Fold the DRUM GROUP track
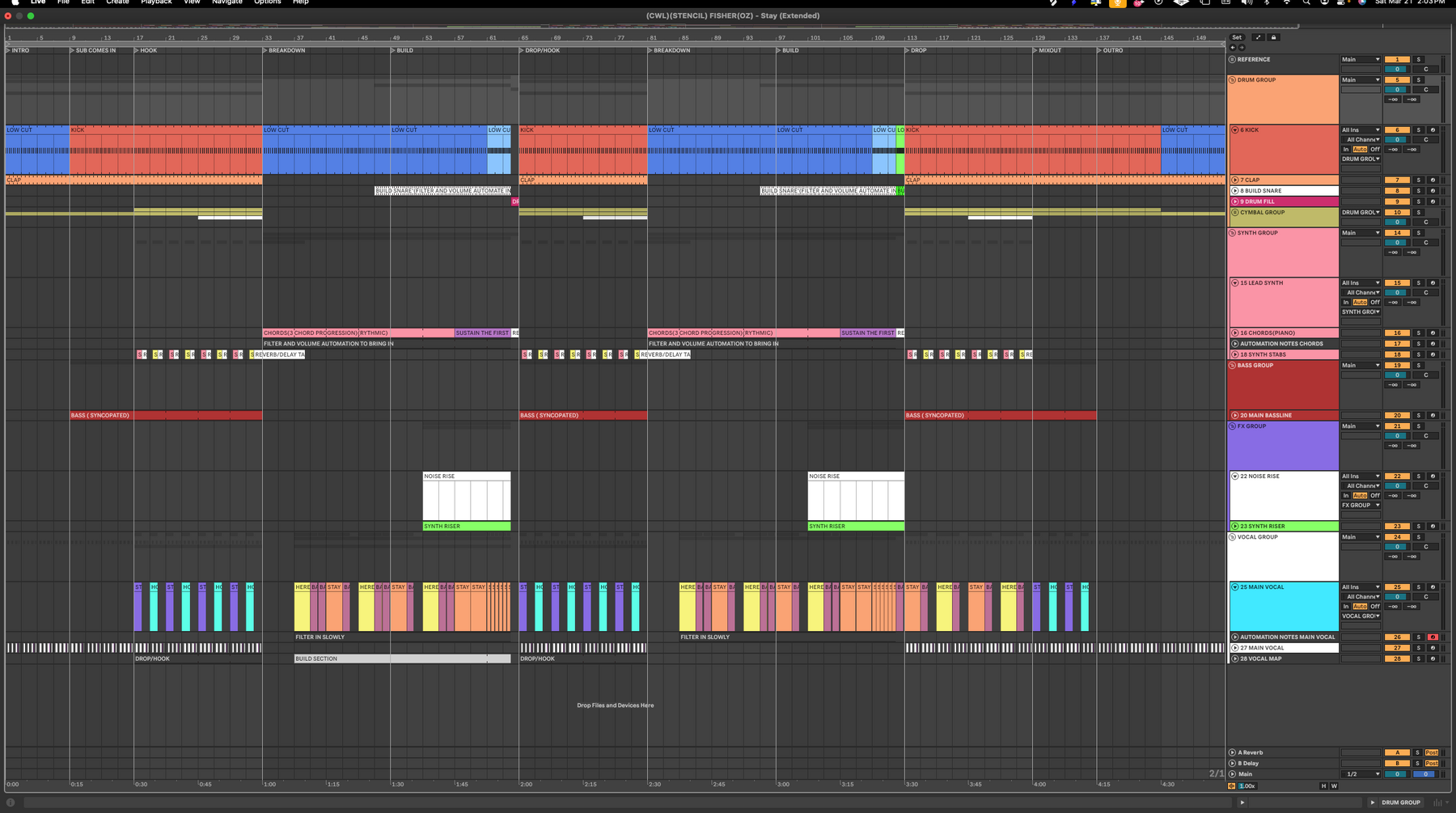Viewport: 1456px width, 813px height. (1232, 80)
